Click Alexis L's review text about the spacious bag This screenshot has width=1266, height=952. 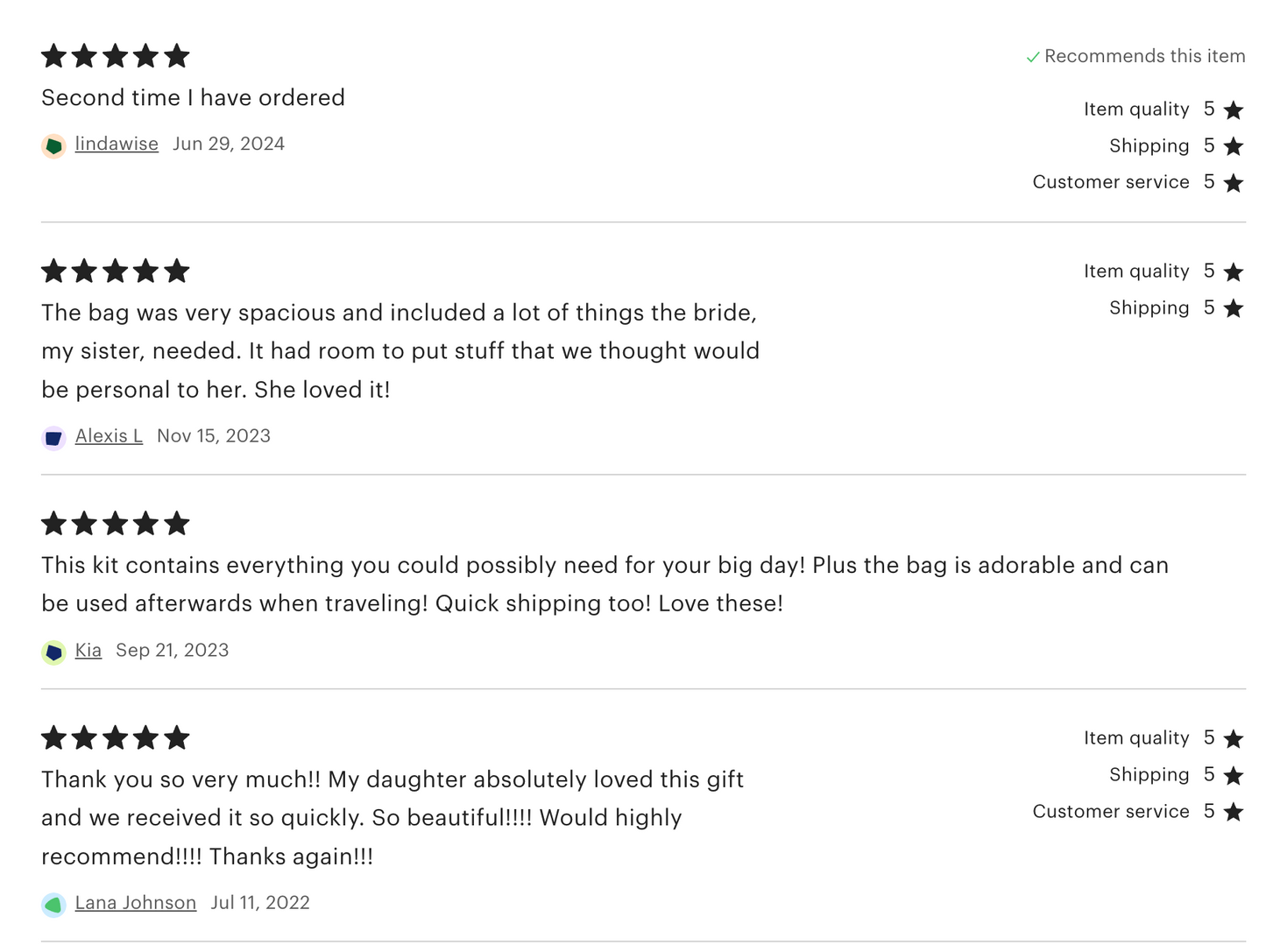400,350
